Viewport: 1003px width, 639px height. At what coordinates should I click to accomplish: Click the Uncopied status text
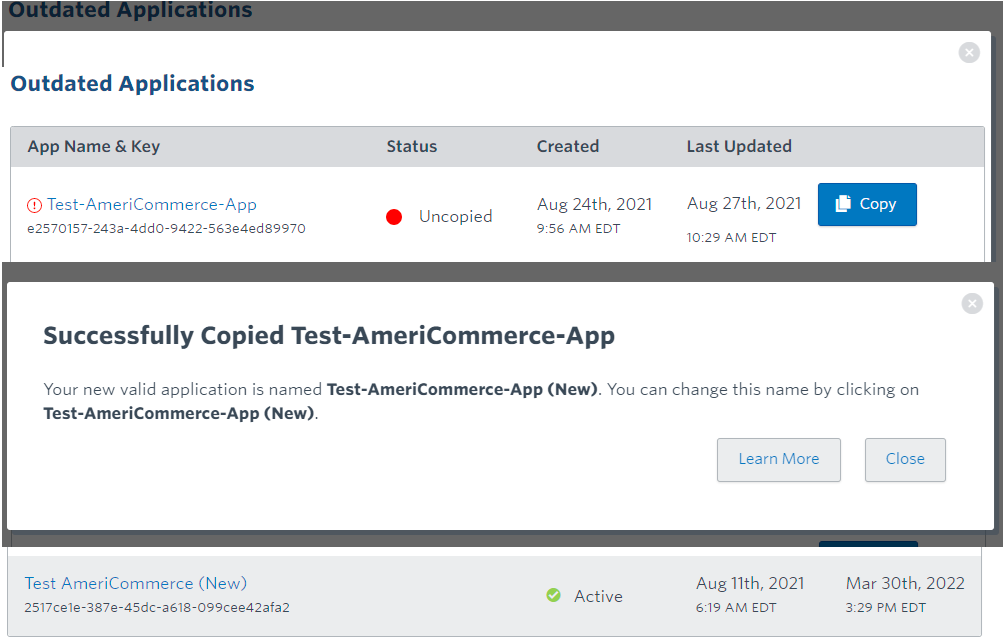[x=455, y=217]
